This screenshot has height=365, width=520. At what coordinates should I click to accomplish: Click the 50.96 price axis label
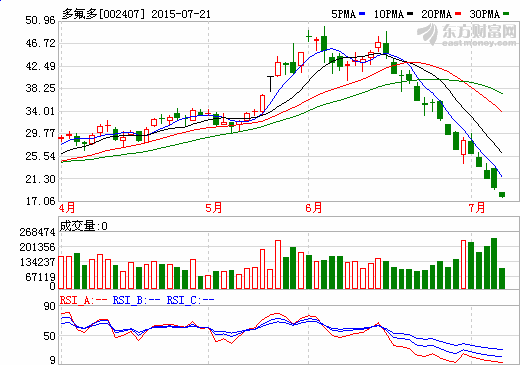[x=40, y=20]
